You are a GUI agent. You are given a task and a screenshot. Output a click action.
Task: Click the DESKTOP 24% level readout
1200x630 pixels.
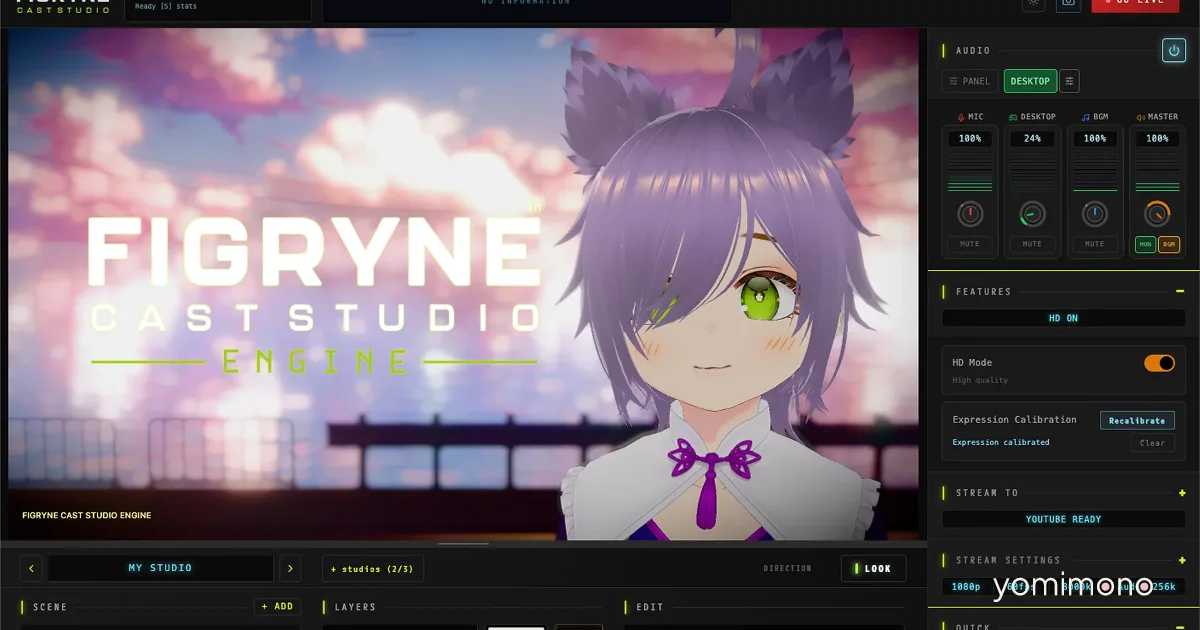1032,139
